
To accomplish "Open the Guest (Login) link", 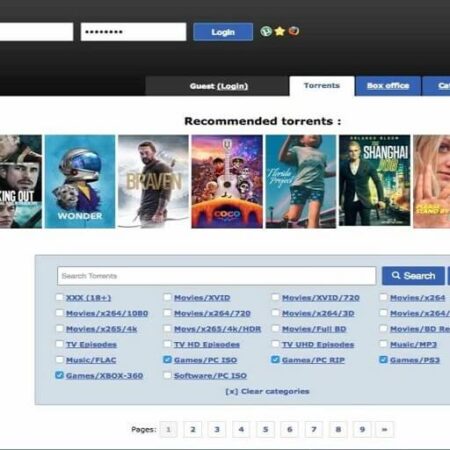I will click(219, 86).
